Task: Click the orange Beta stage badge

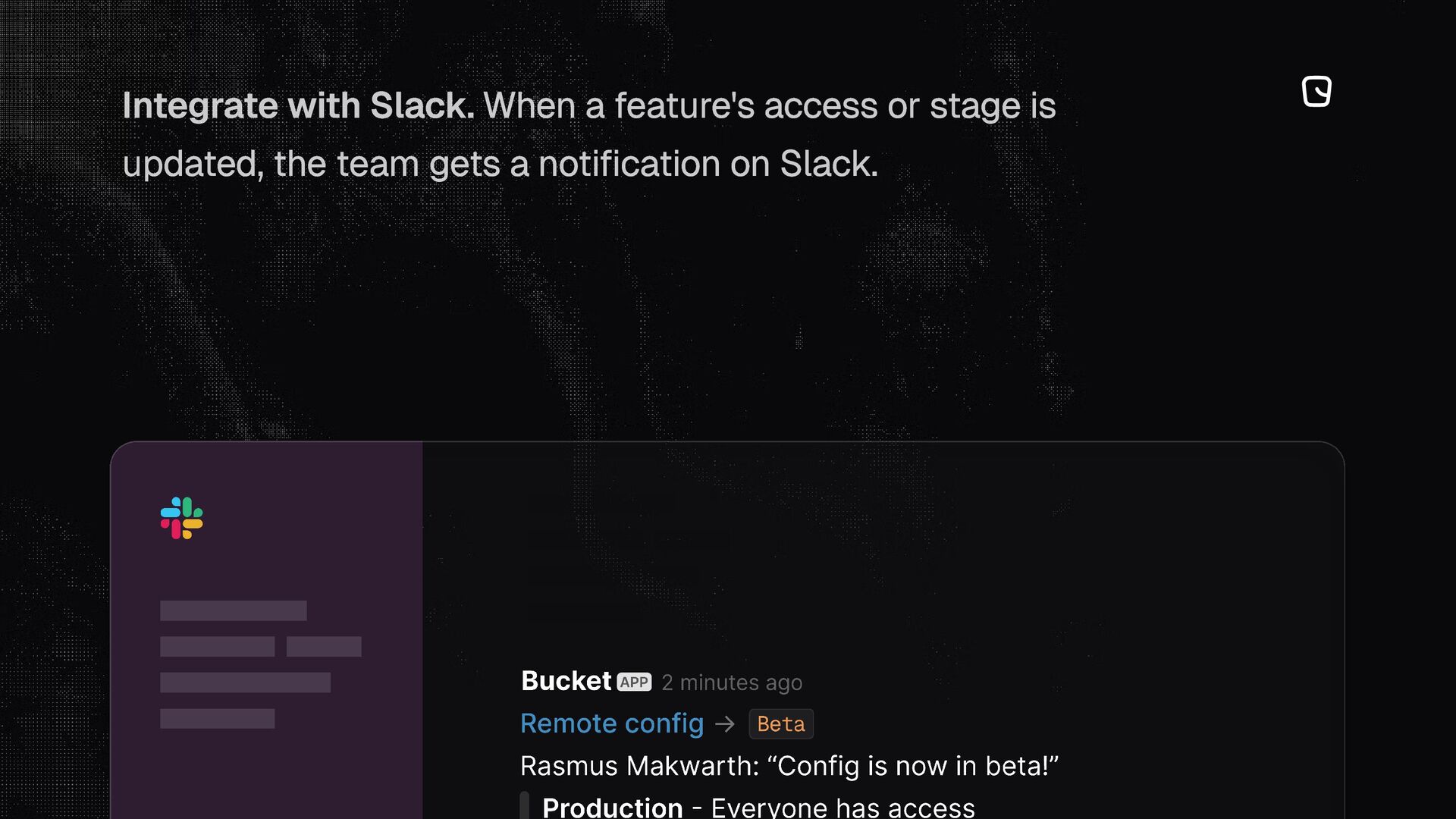Action: click(781, 724)
